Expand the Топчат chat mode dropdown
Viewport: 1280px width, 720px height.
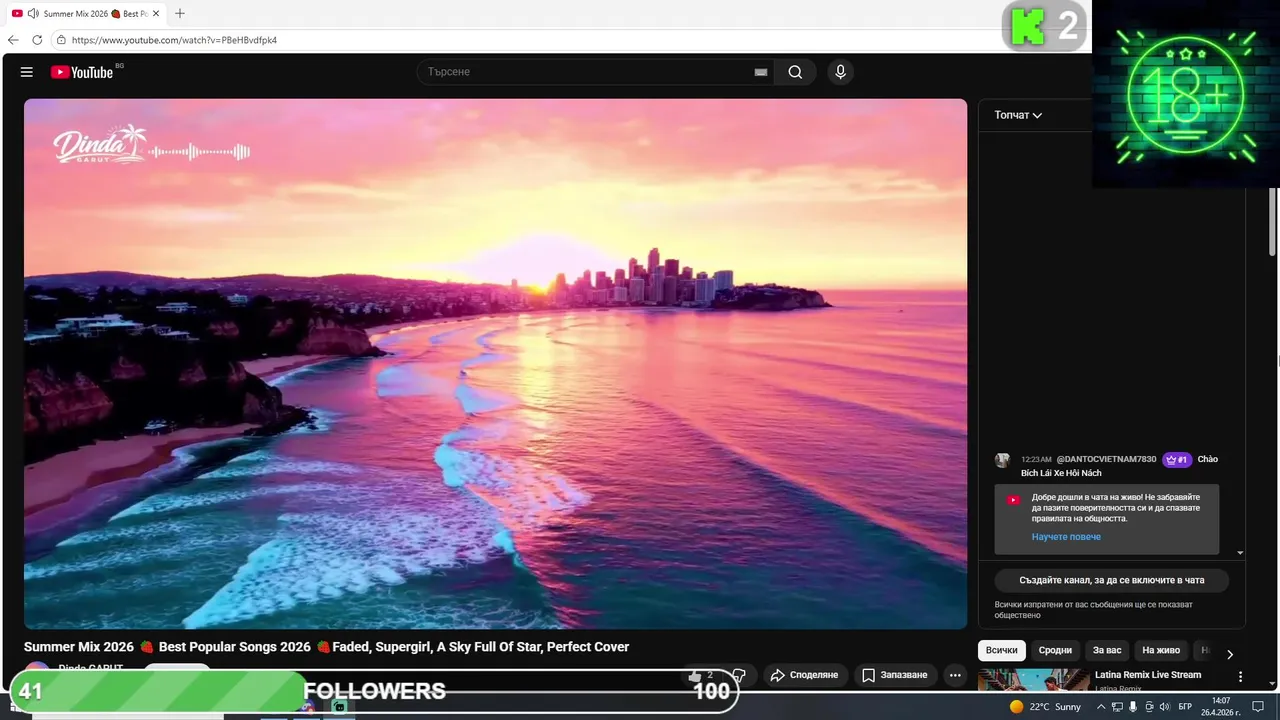tap(1018, 115)
